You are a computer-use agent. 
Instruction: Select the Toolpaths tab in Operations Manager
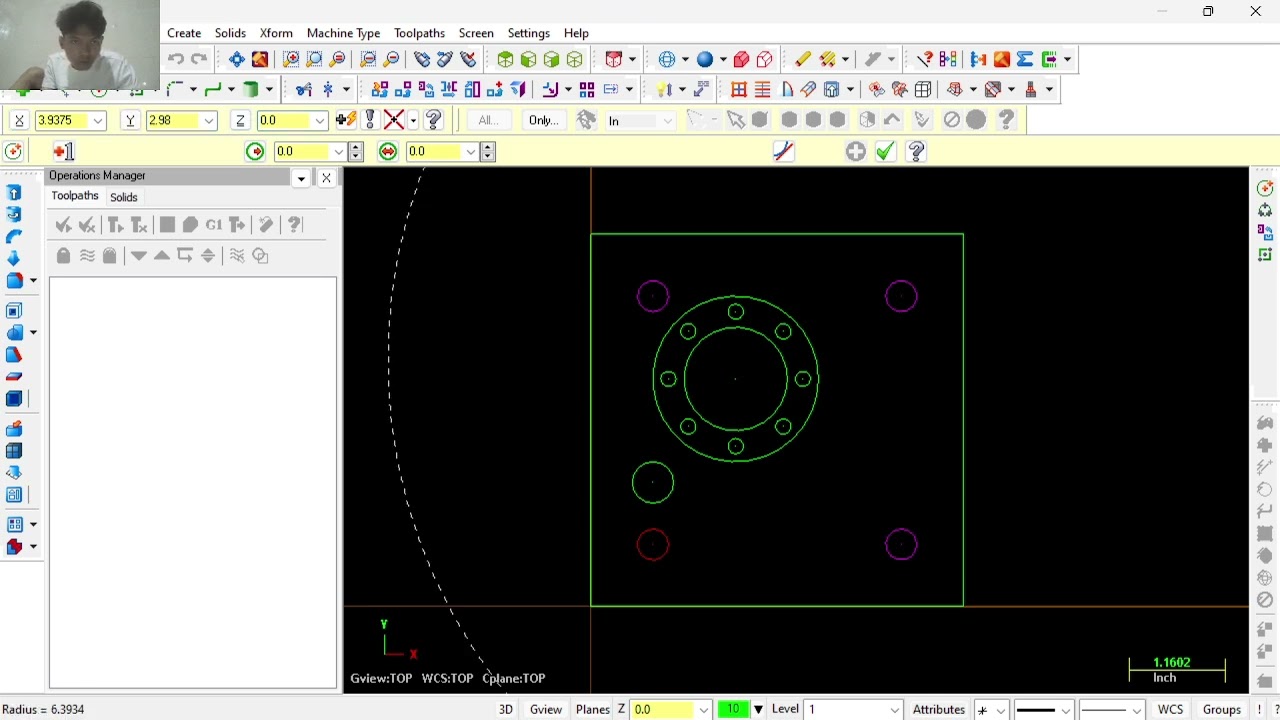point(75,196)
